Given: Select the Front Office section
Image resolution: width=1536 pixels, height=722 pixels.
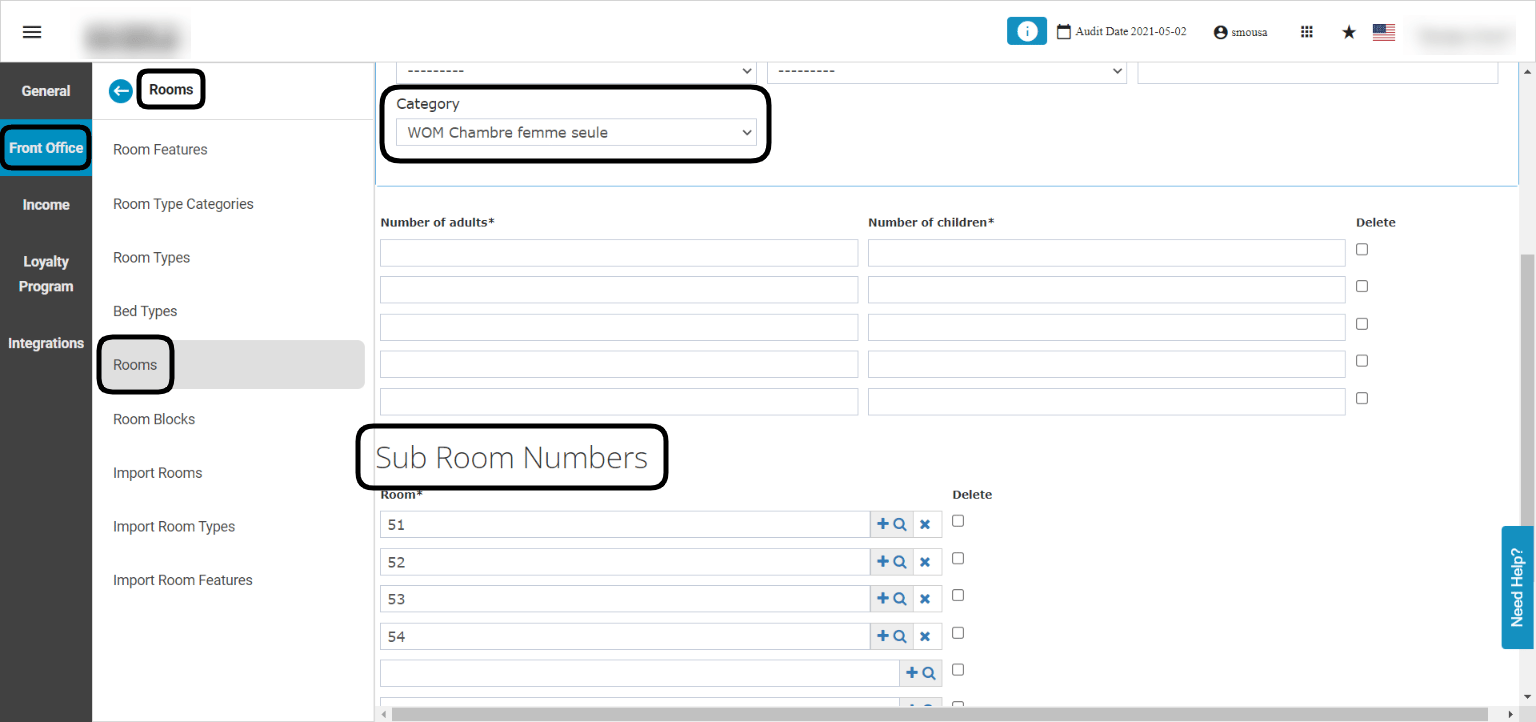Looking at the screenshot, I should [46, 148].
